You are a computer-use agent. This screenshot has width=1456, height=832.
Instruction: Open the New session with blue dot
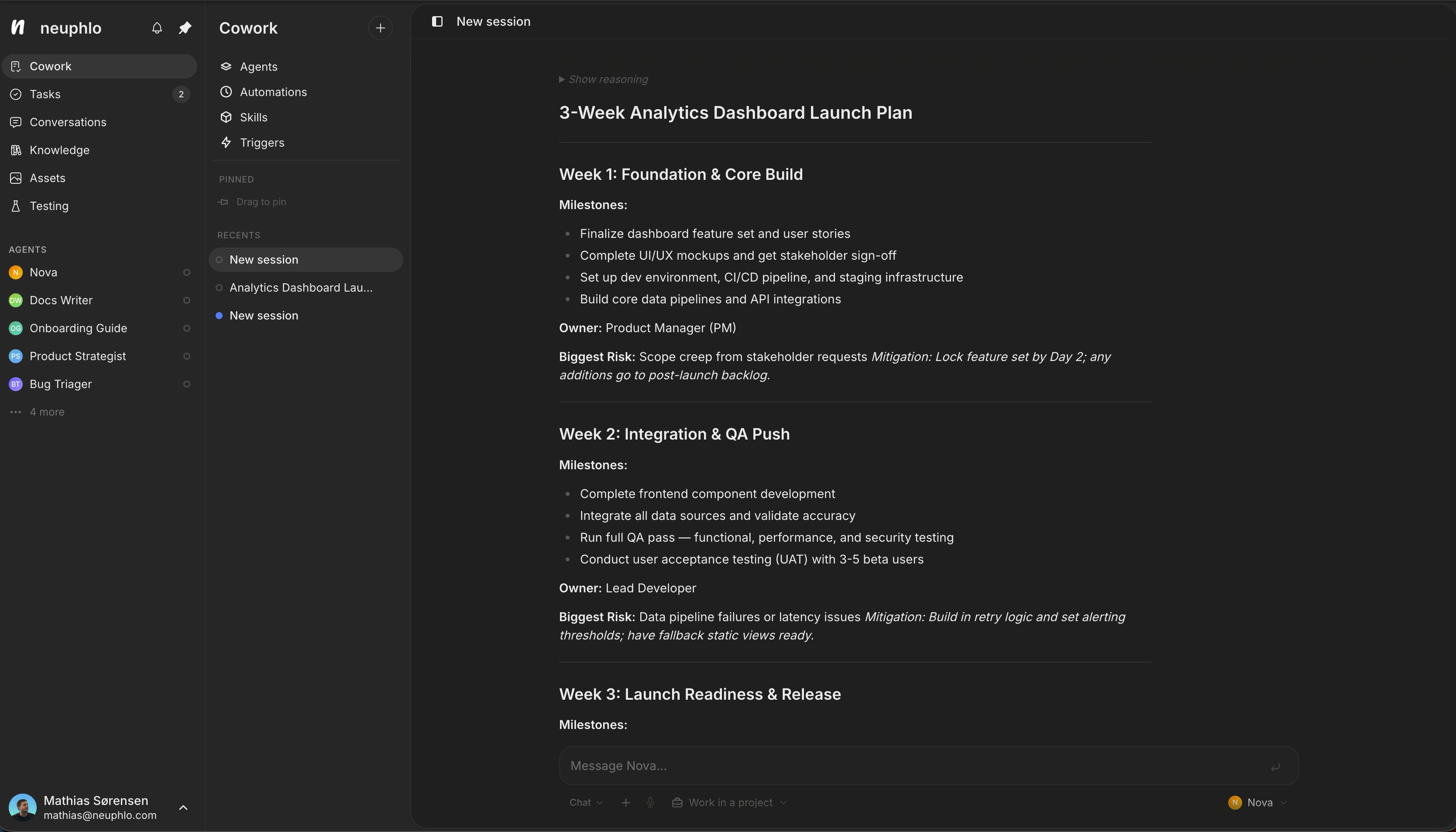pyautogui.click(x=305, y=316)
